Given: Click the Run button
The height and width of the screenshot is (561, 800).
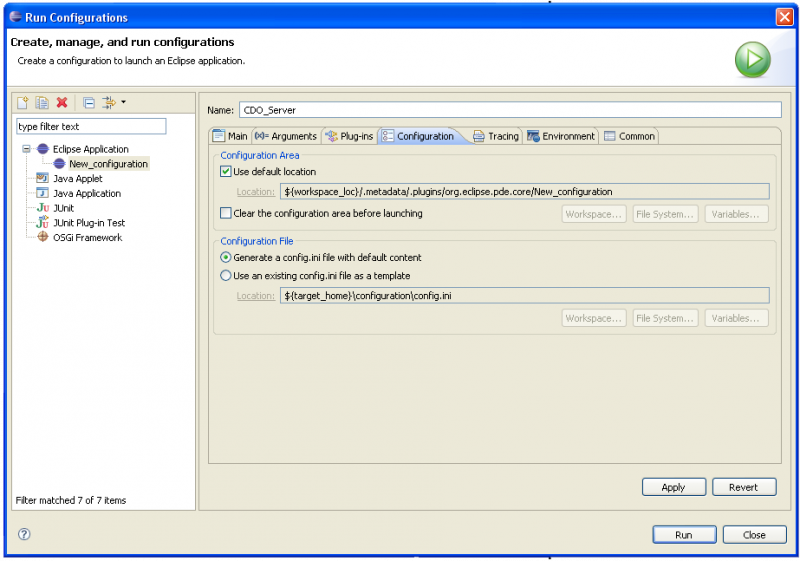Looking at the screenshot, I should [684, 534].
